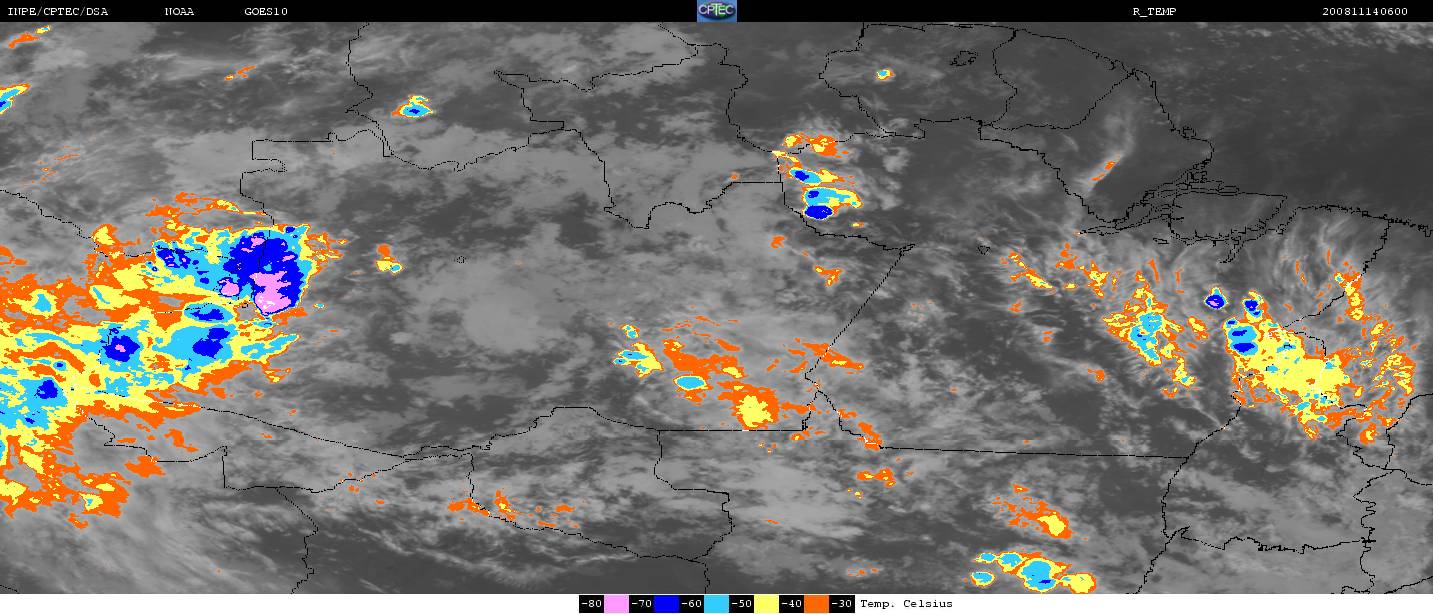Image resolution: width=1433 pixels, height=614 pixels.
Task: Click the 200811140600 timestamp
Action: pos(1365,12)
